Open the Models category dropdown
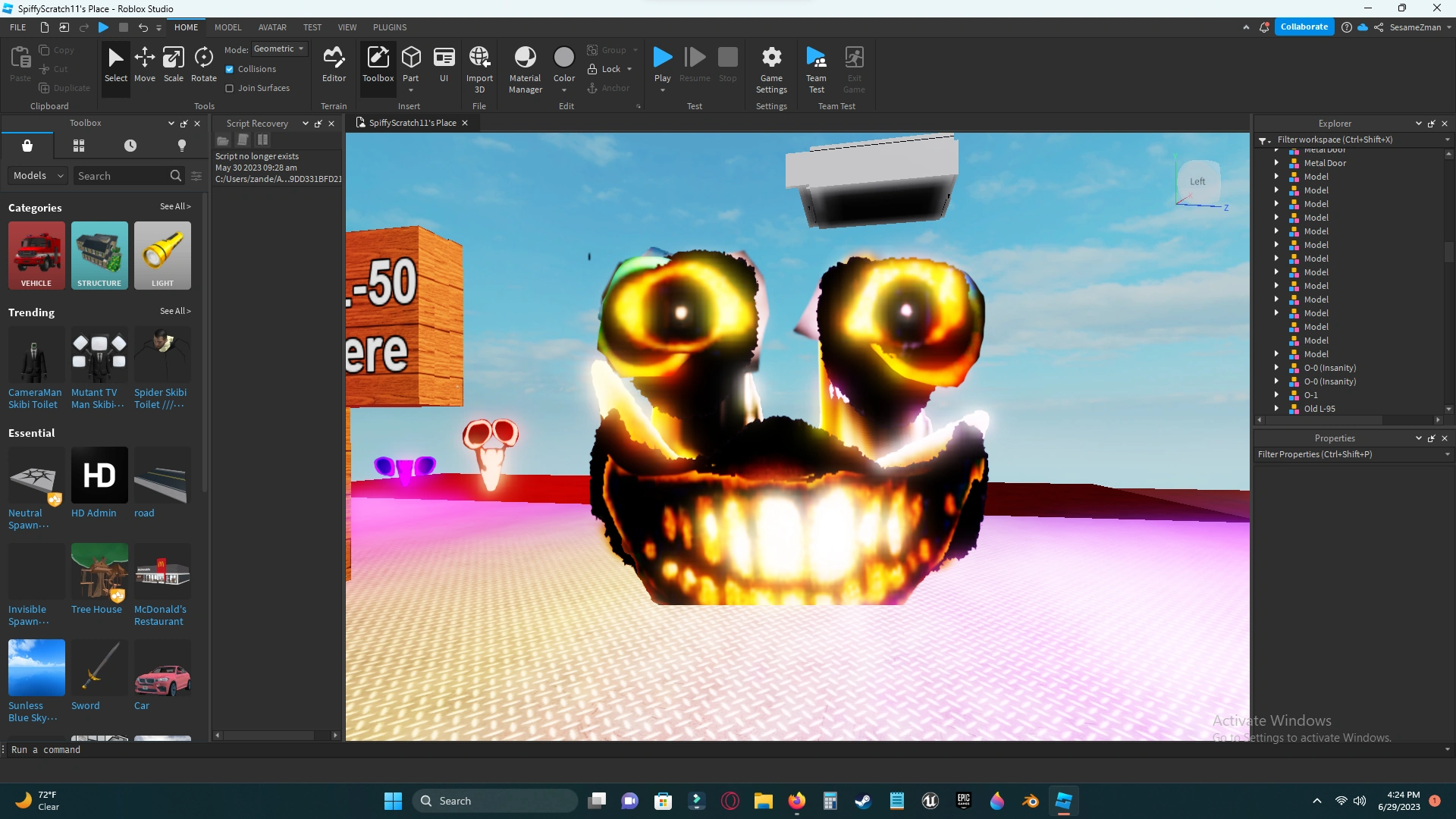The image size is (1456, 819). coord(38,175)
